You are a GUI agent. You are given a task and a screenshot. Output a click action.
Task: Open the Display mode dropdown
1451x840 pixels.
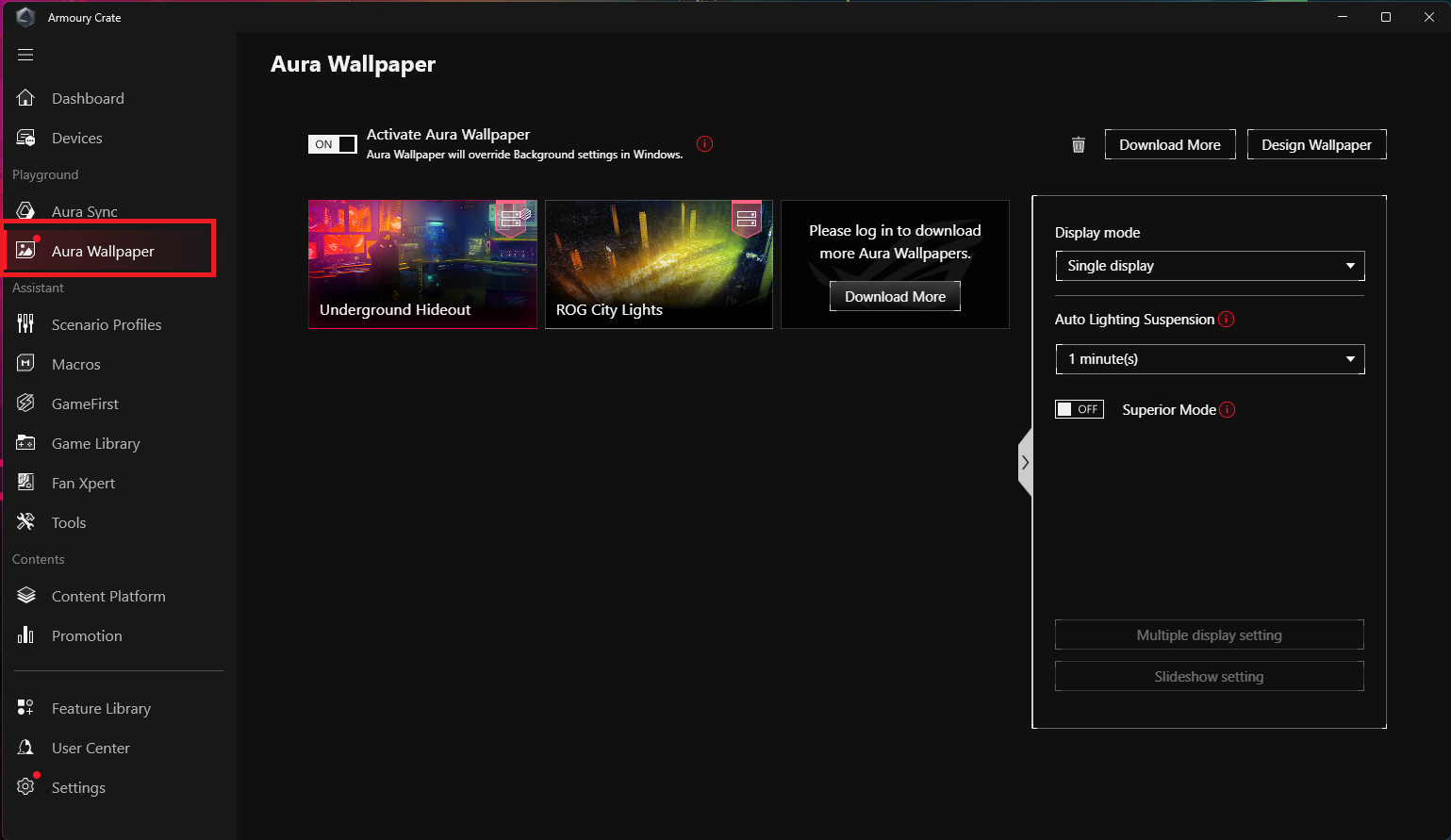1210,266
